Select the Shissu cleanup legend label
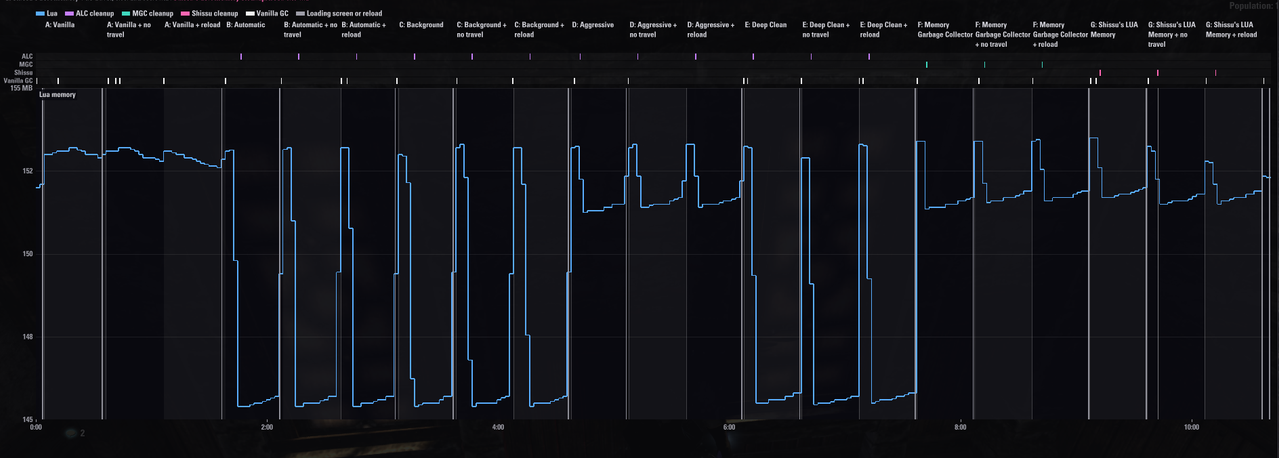This screenshot has height=458, width=1279. click(x=215, y=13)
